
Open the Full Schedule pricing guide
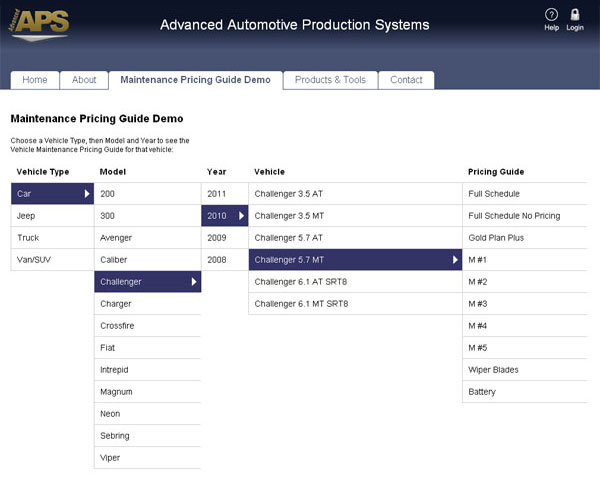pos(525,194)
